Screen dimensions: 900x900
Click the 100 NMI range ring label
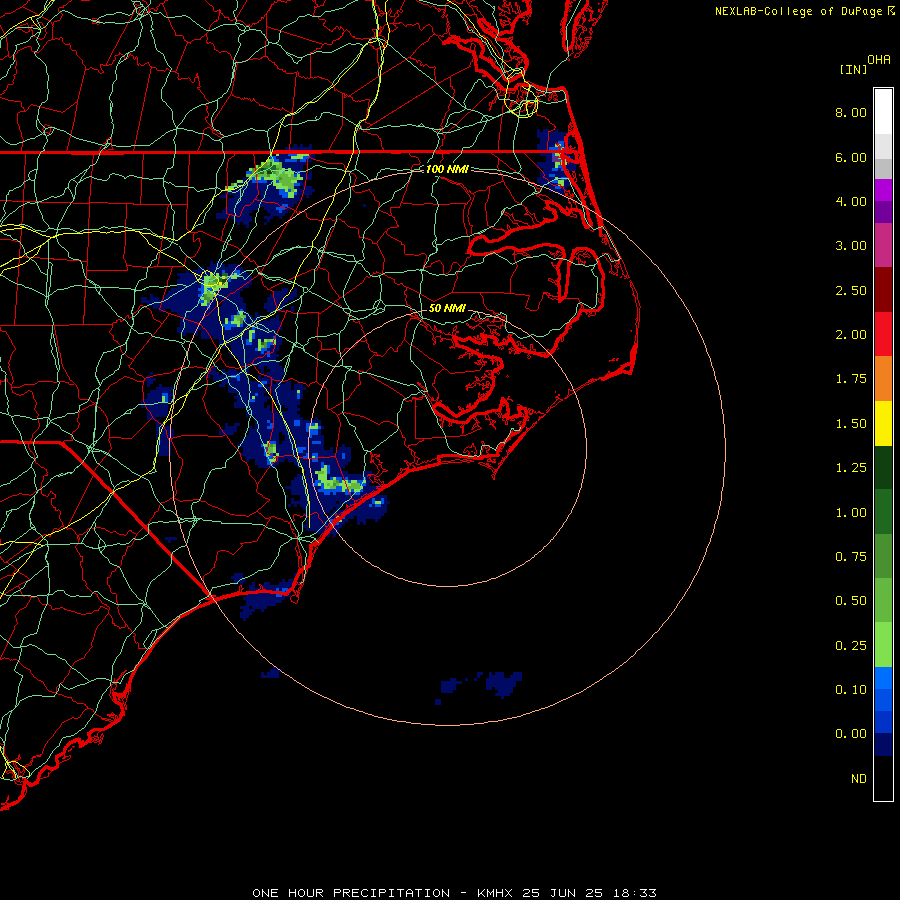point(447,169)
